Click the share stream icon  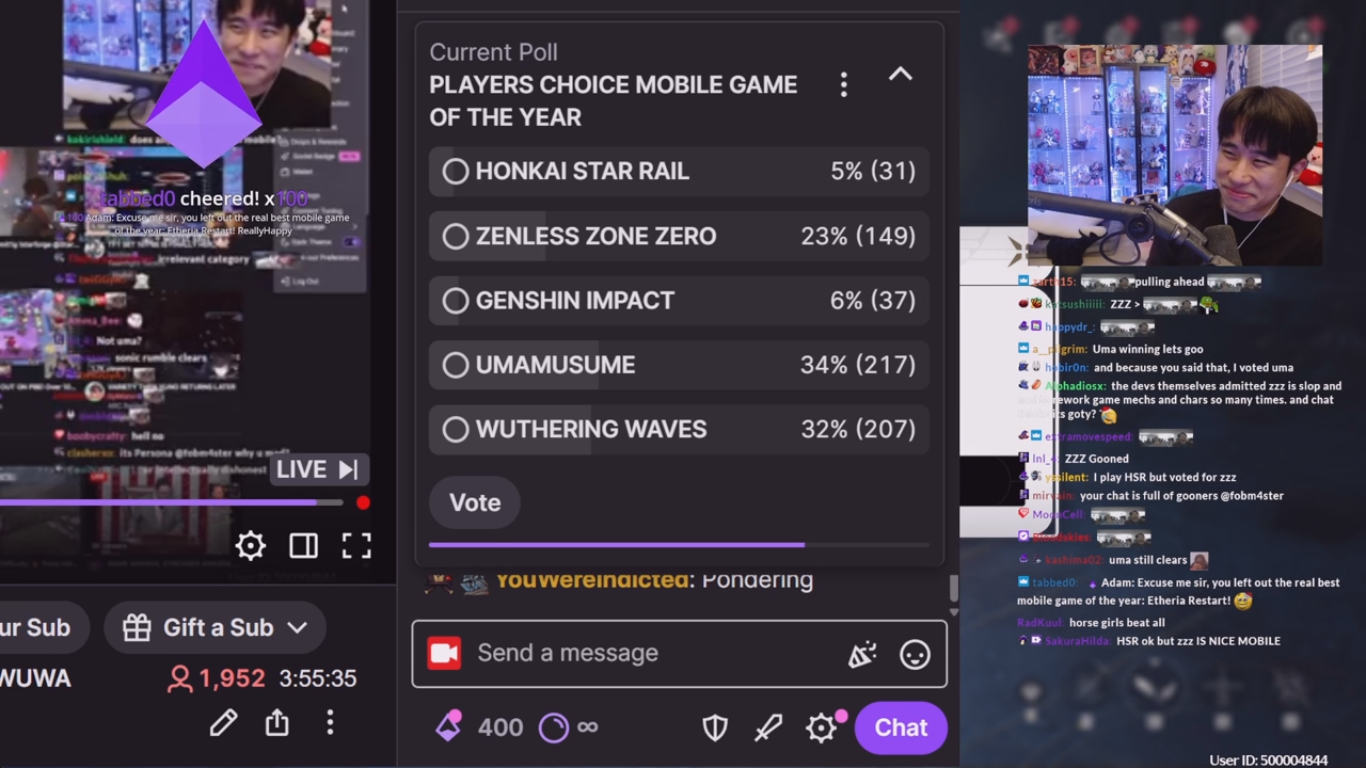click(x=277, y=722)
